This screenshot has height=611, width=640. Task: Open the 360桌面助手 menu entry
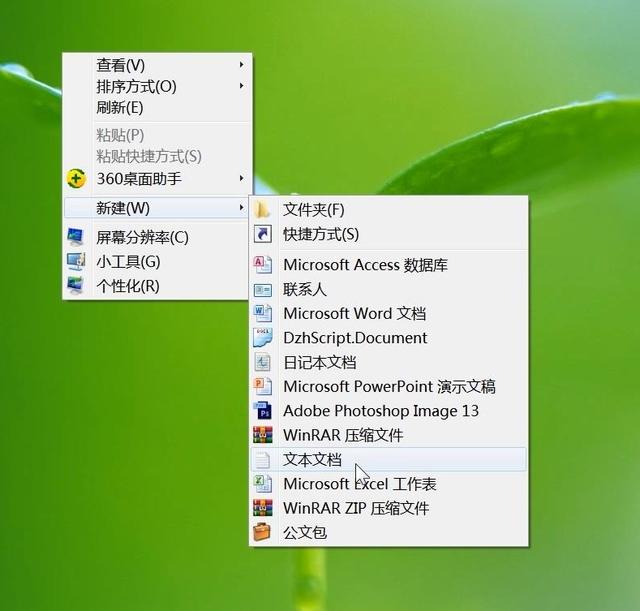point(157,178)
